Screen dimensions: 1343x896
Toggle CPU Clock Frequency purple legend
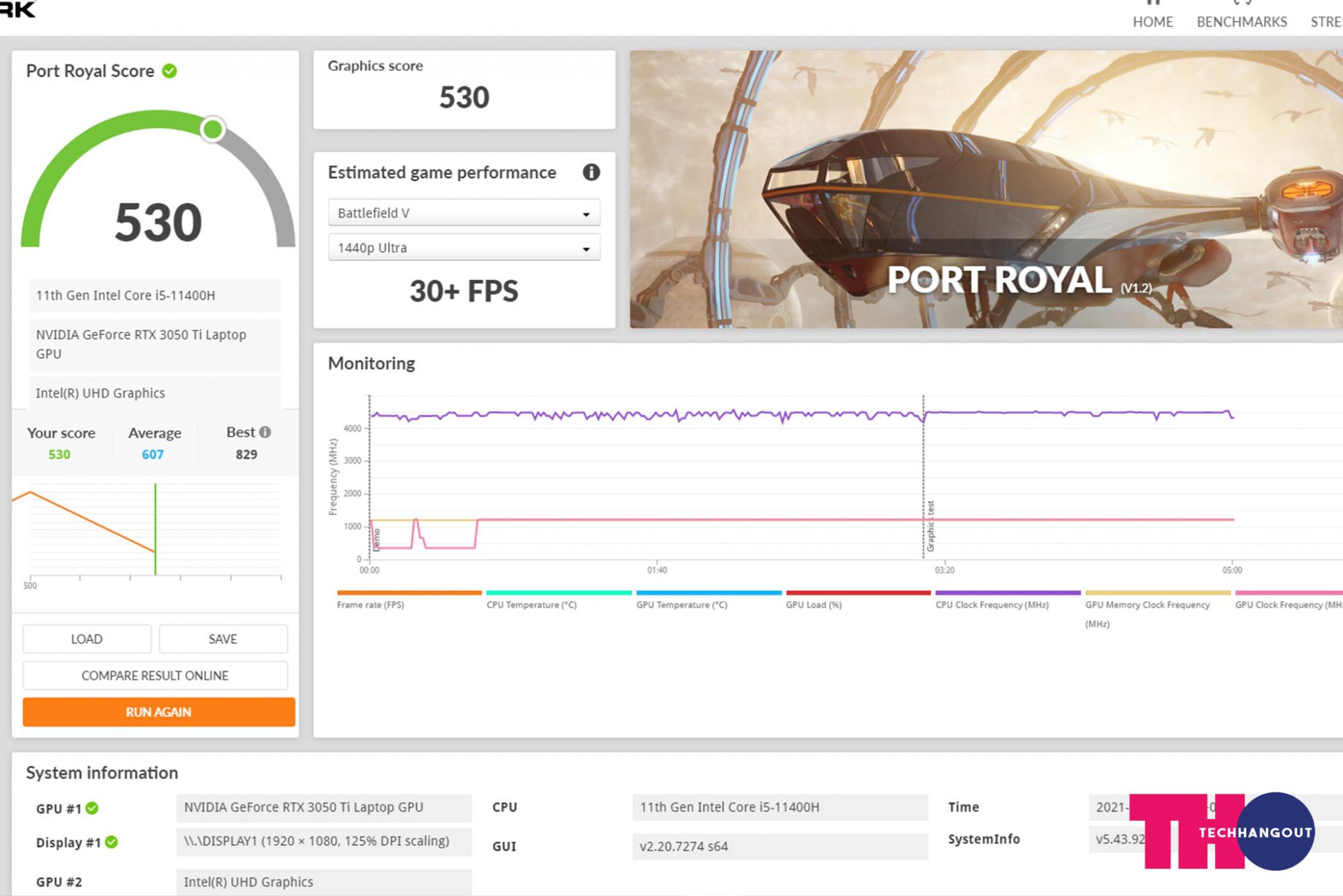pos(1008,593)
